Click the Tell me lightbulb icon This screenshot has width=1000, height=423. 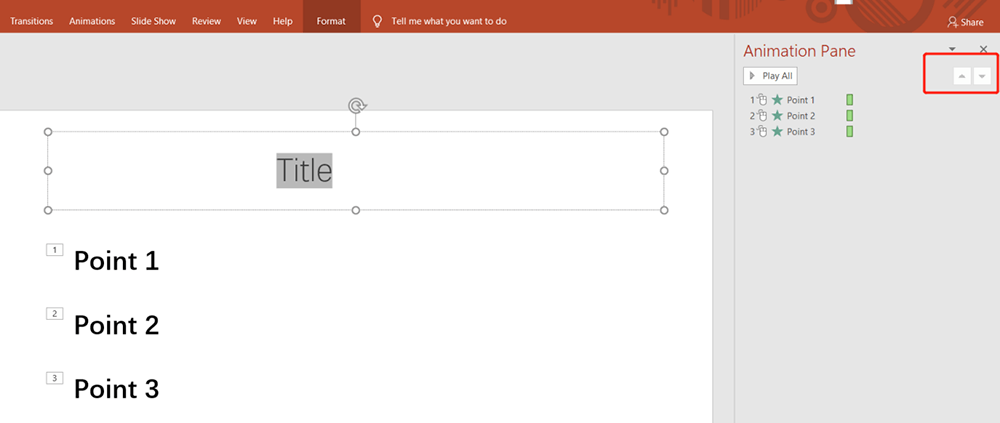point(377,21)
